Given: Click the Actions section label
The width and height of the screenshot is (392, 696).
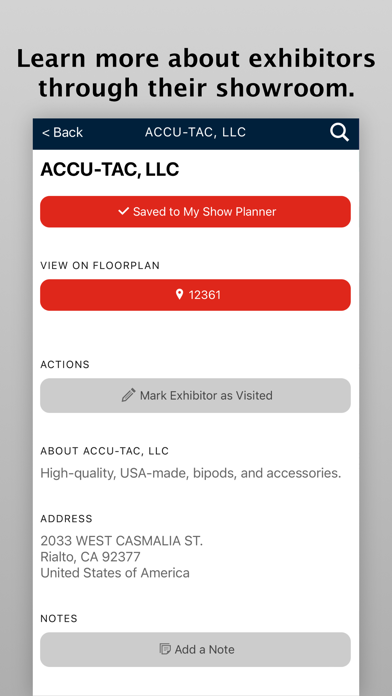Looking at the screenshot, I should tap(65, 364).
